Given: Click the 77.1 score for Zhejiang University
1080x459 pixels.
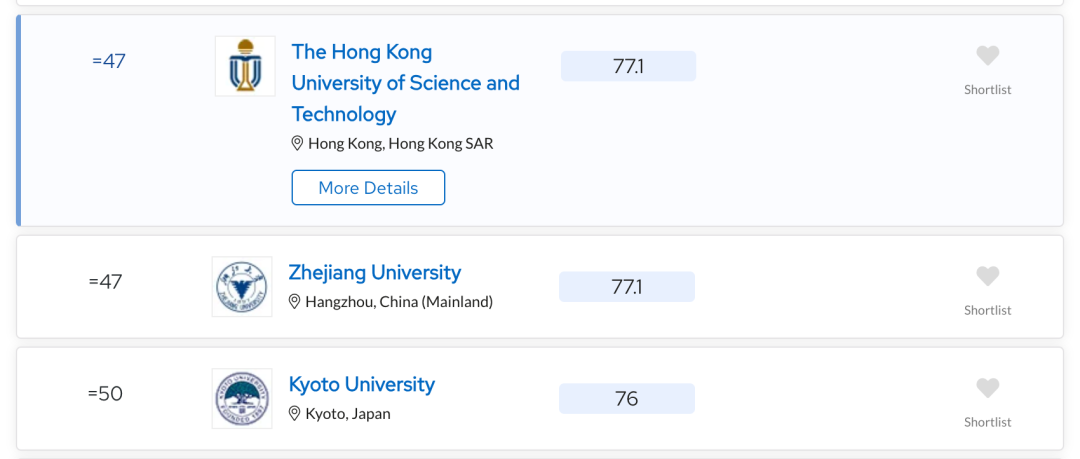Looking at the screenshot, I should (x=627, y=287).
